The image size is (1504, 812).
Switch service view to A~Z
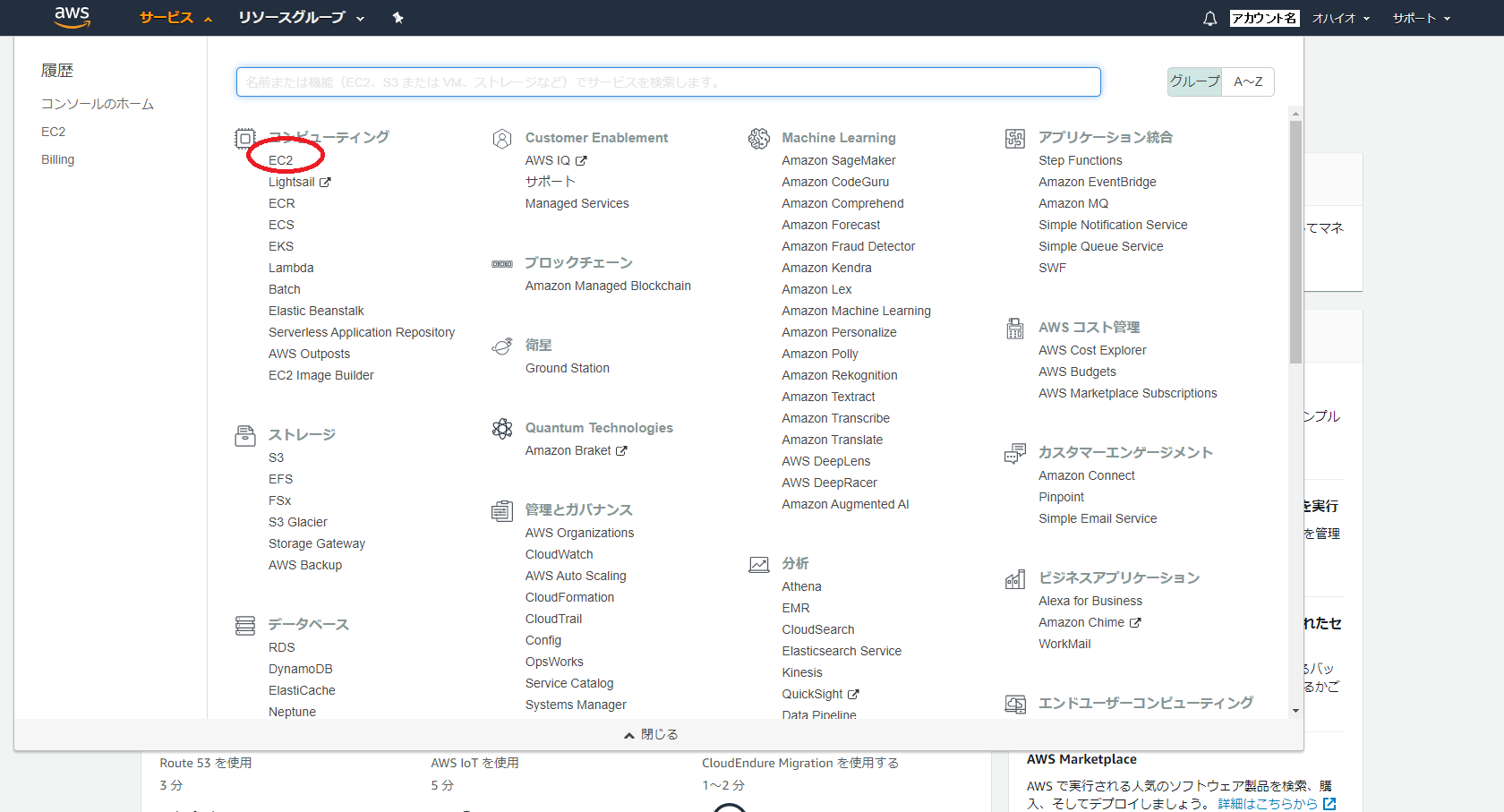click(1248, 81)
